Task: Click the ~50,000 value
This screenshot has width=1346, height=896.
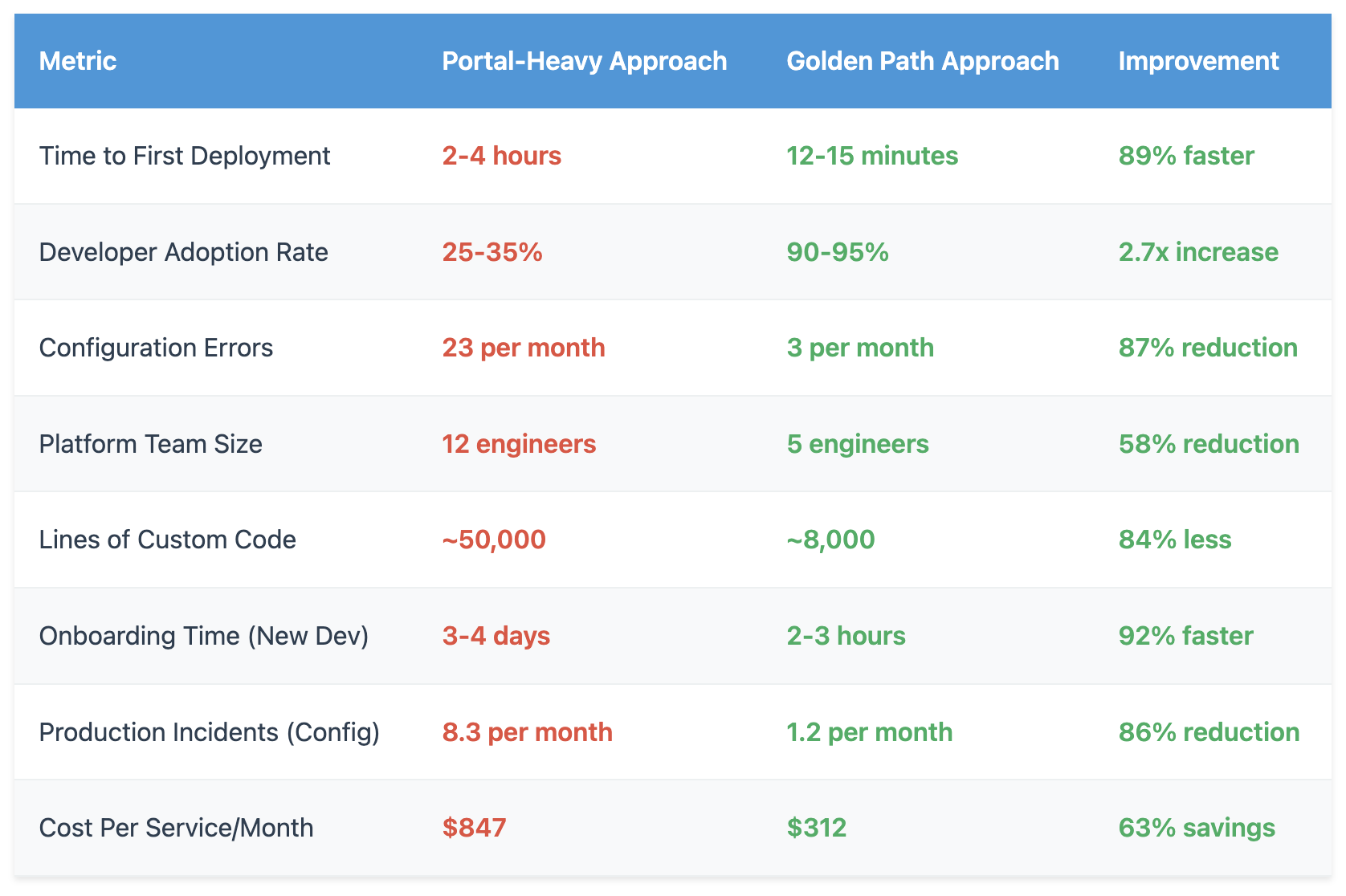Action: 494,540
